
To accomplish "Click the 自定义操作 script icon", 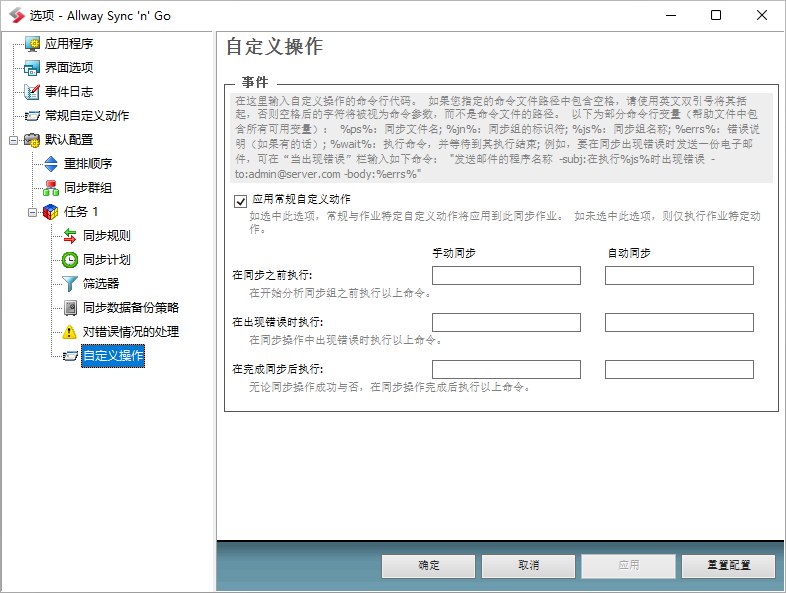I will coord(70,356).
